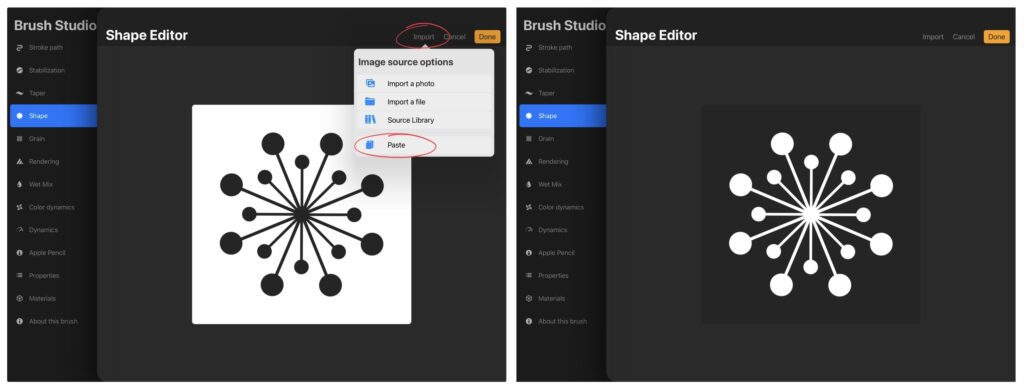Click the black-on-white starburst shape preview

click(x=302, y=214)
